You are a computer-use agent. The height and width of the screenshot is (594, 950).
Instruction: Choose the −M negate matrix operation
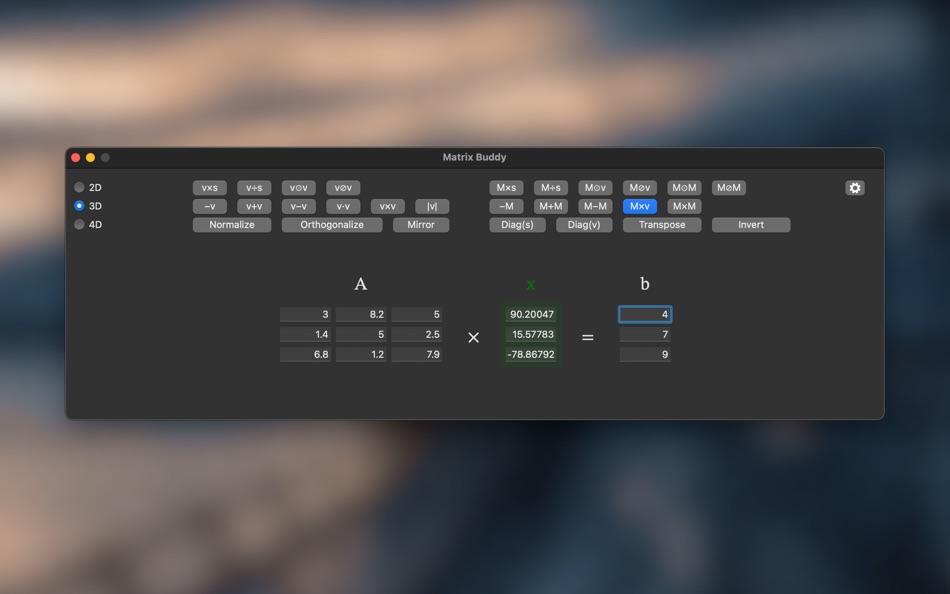pyautogui.click(x=507, y=206)
